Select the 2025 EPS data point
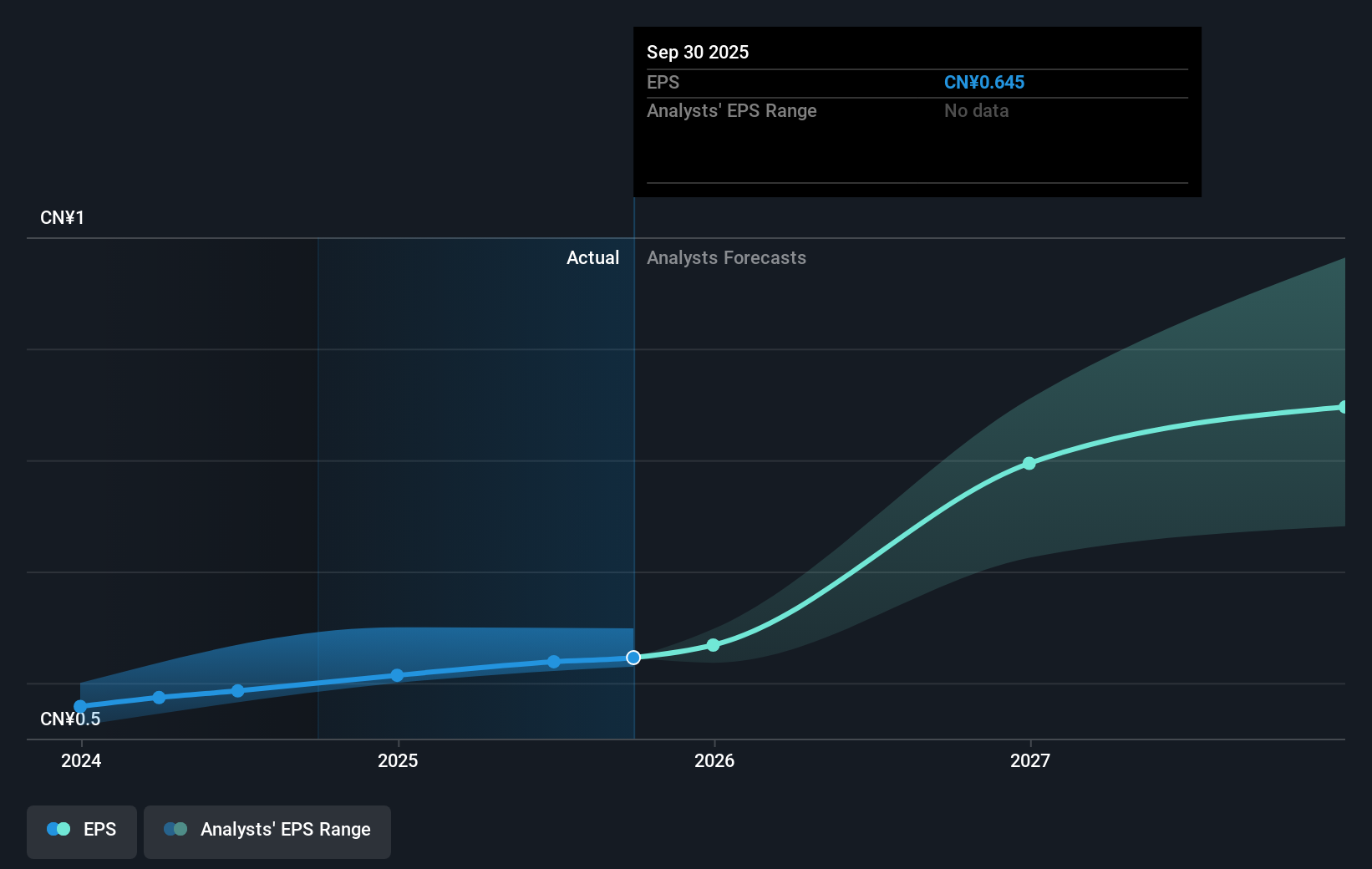Image resolution: width=1372 pixels, height=869 pixels. point(397,675)
